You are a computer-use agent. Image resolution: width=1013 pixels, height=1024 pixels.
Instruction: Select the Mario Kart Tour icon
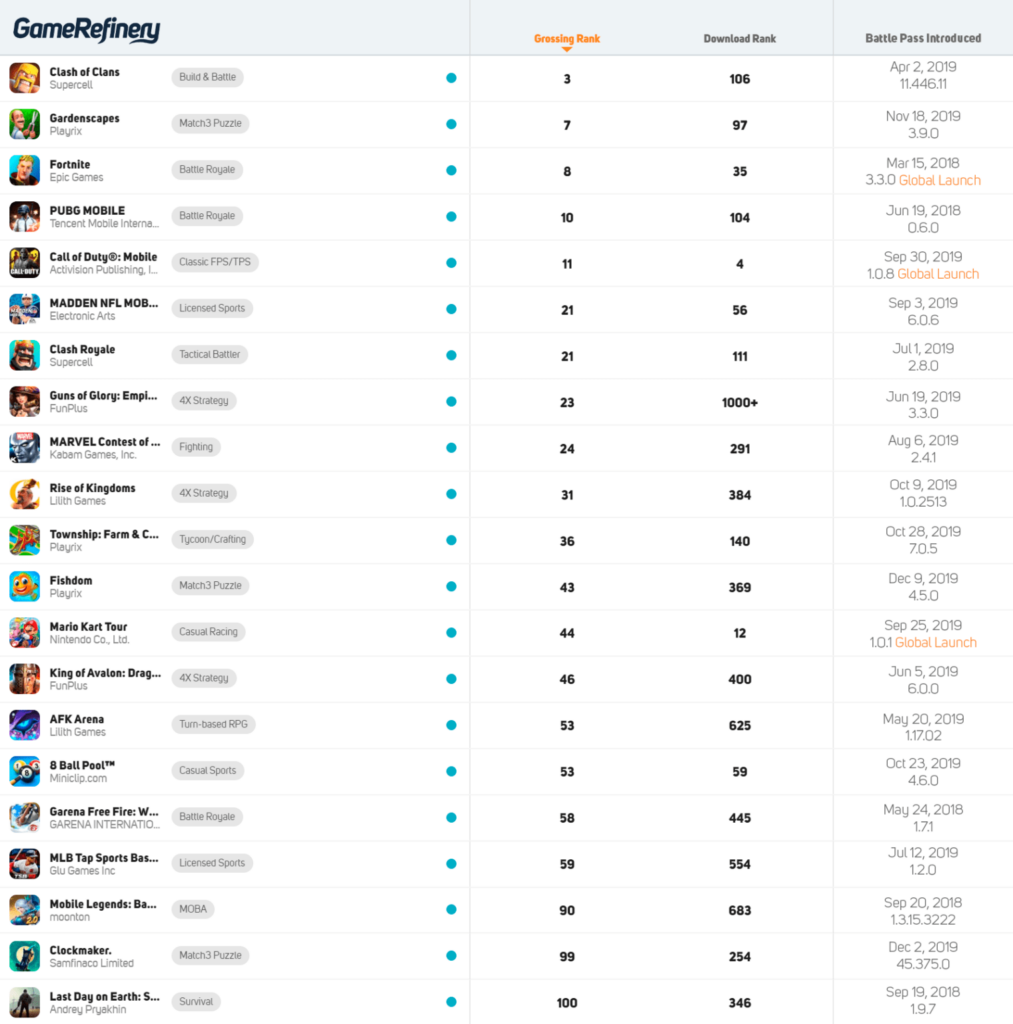pos(24,633)
